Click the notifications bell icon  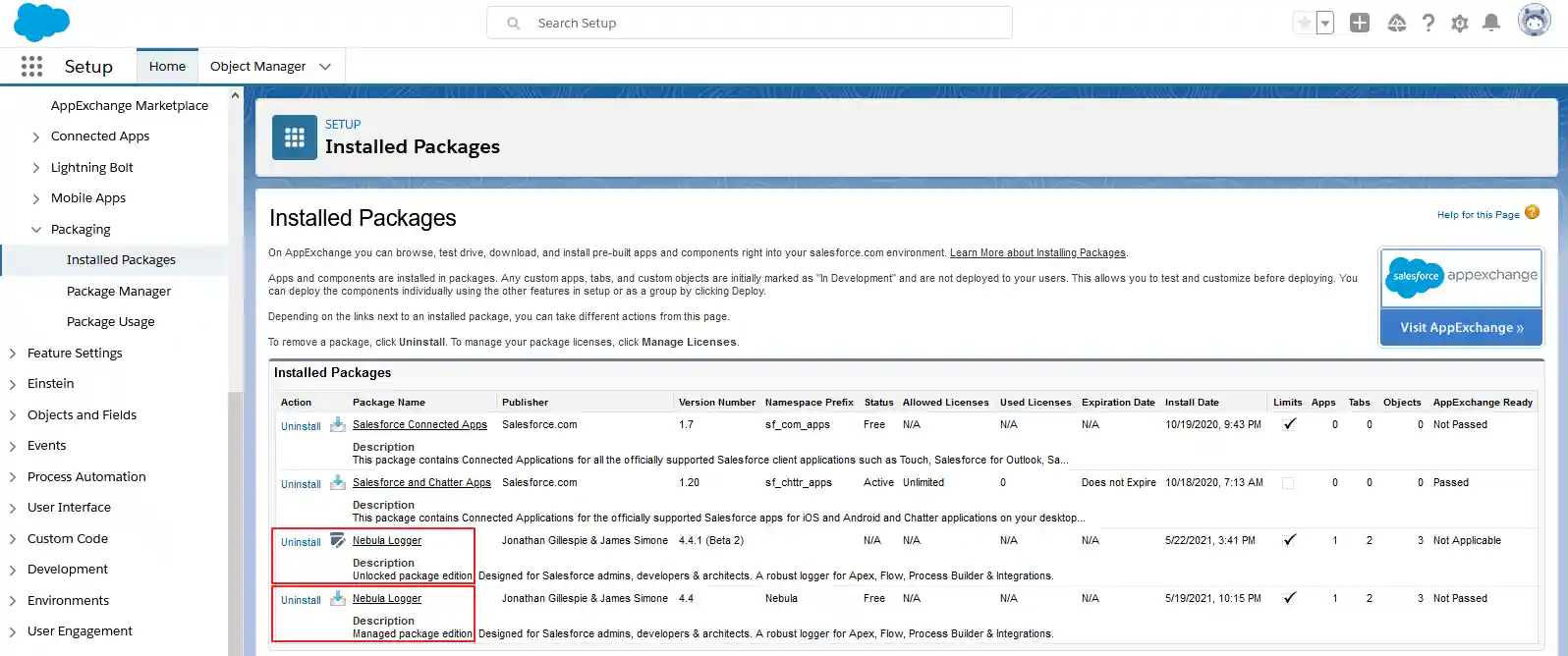coord(1490,23)
